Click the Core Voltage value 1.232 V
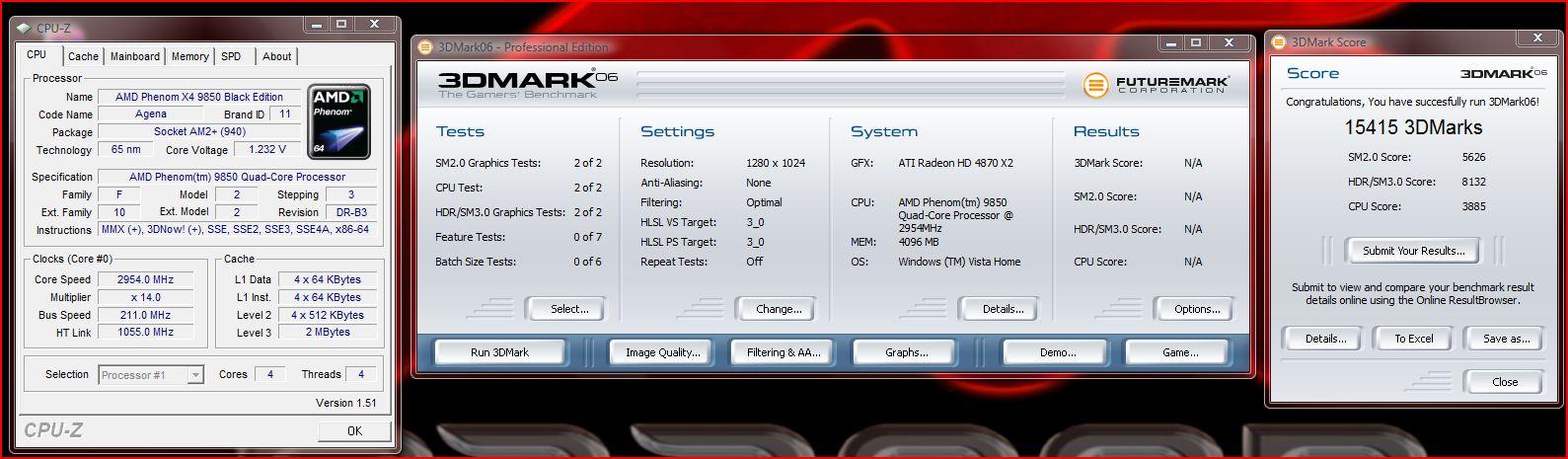 266,150
